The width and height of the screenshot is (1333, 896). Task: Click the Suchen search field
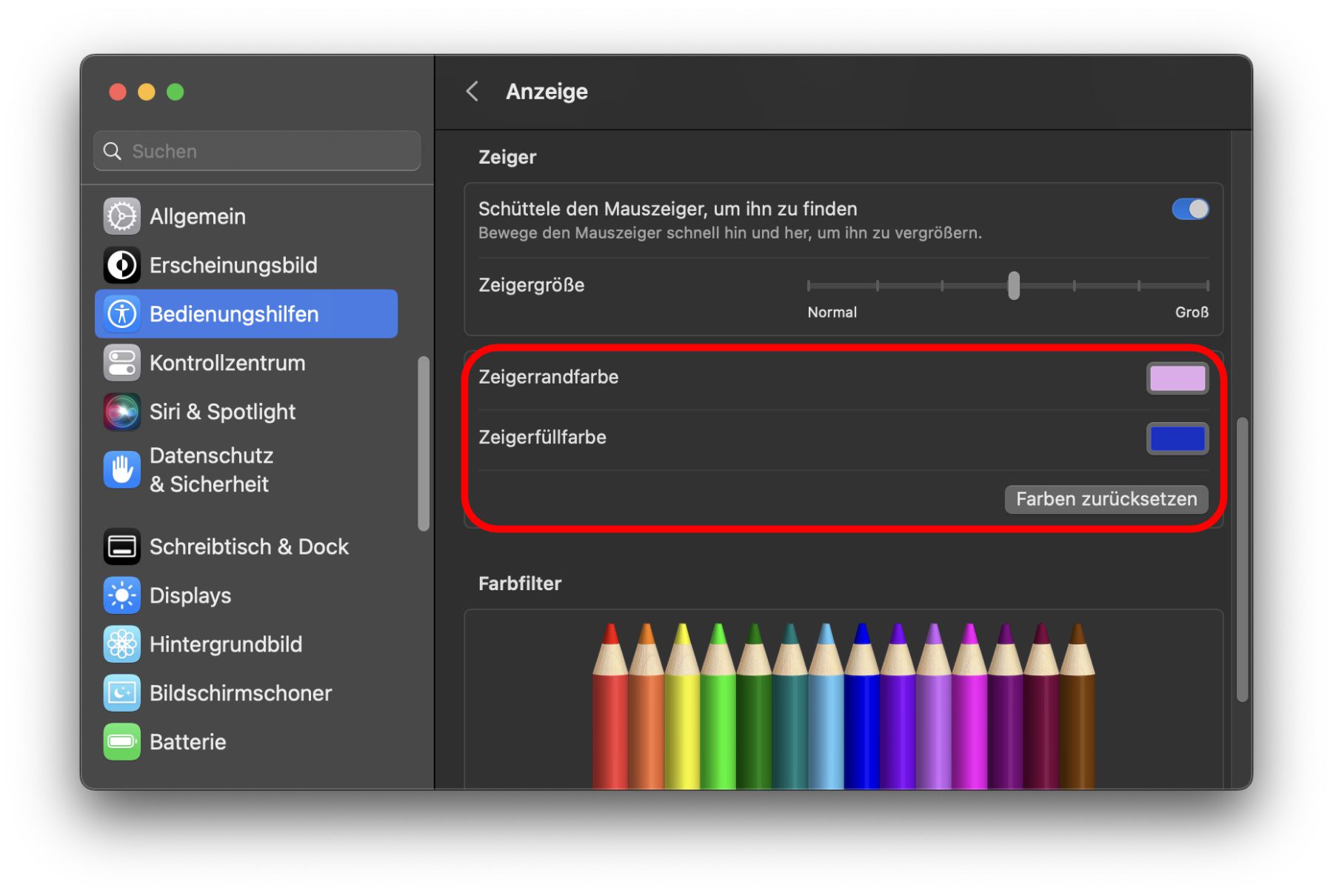point(258,151)
